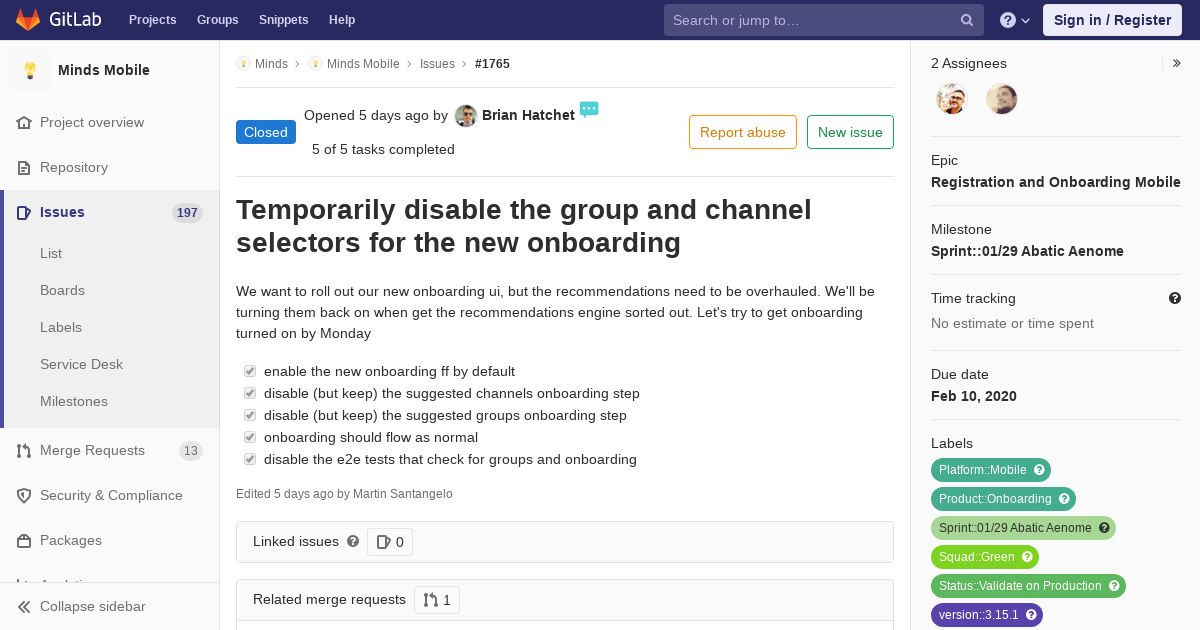Toggle 'disable the e2e tests' checkbox
The width and height of the screenshot is (1200, 630).
250,459
